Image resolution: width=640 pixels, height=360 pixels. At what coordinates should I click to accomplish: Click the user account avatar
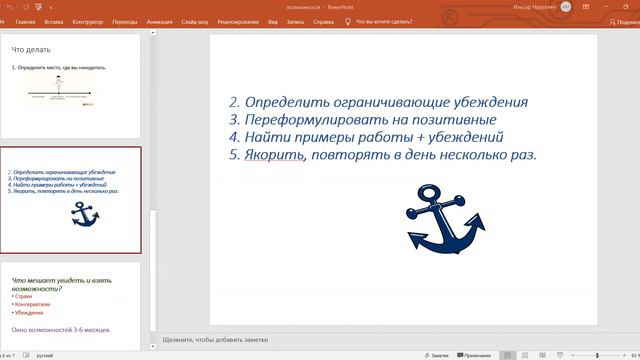pyautogui.click(x=566, y=7)
